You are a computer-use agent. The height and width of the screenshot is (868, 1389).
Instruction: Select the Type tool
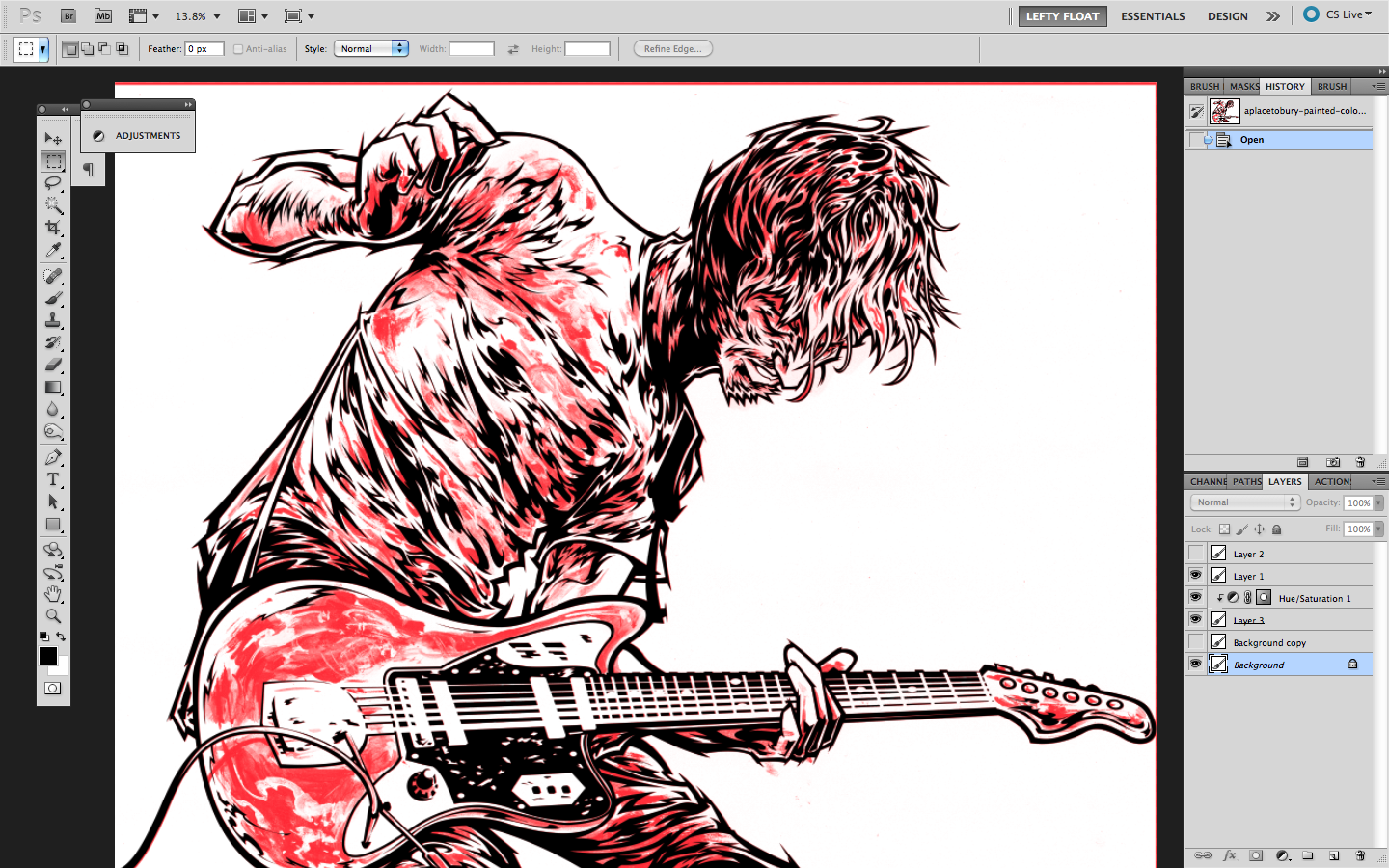(53, 479)
